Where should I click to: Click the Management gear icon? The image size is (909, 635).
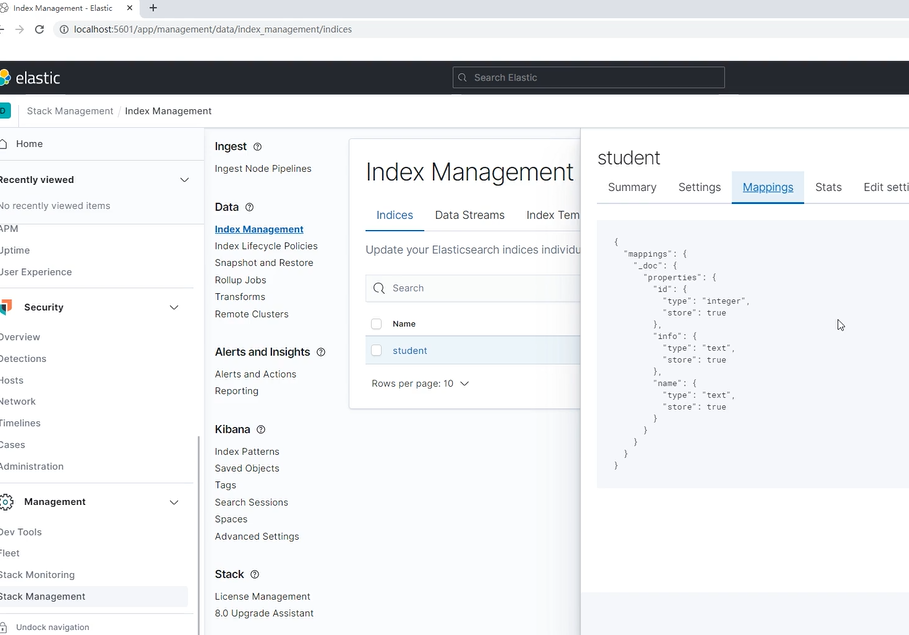(x=6, y=502)
